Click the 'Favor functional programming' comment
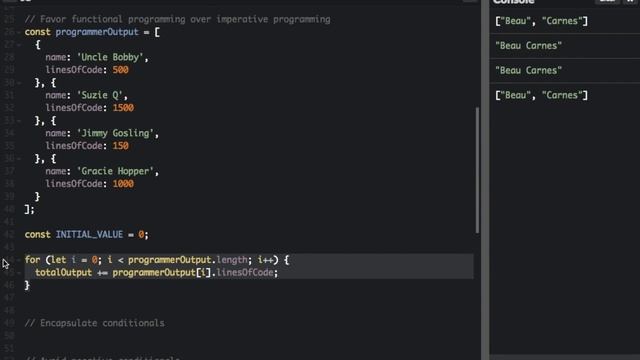The height and width of the screenshot is (360, 640). 177,19
